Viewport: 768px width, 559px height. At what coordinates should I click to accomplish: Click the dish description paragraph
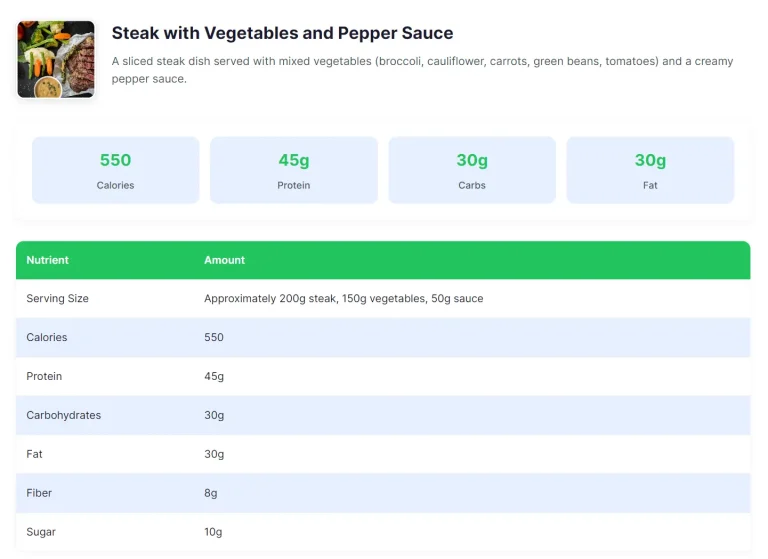pyautogui.click(x=422, y=70)
